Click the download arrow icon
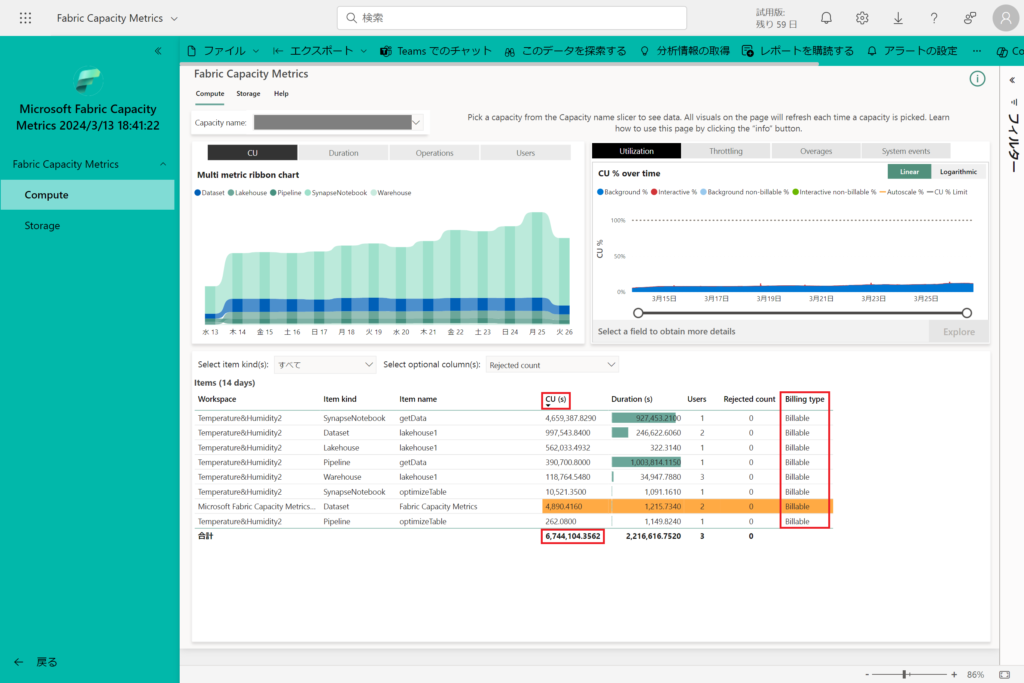The image size is (1024, 683). click(898, 18)
